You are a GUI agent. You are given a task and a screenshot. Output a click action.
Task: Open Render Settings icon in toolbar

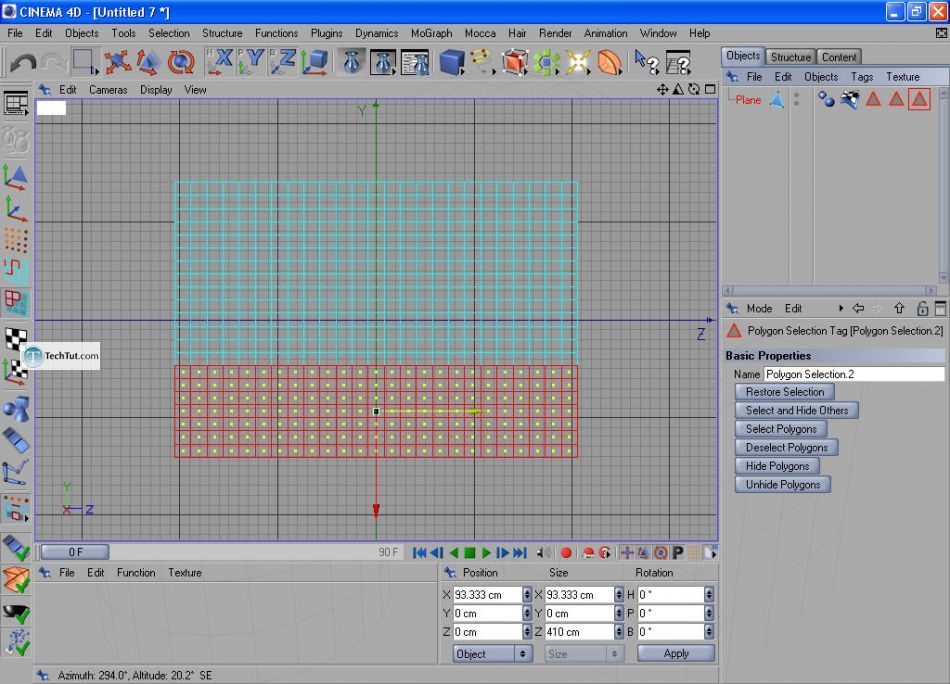click(x=414, y=63)
